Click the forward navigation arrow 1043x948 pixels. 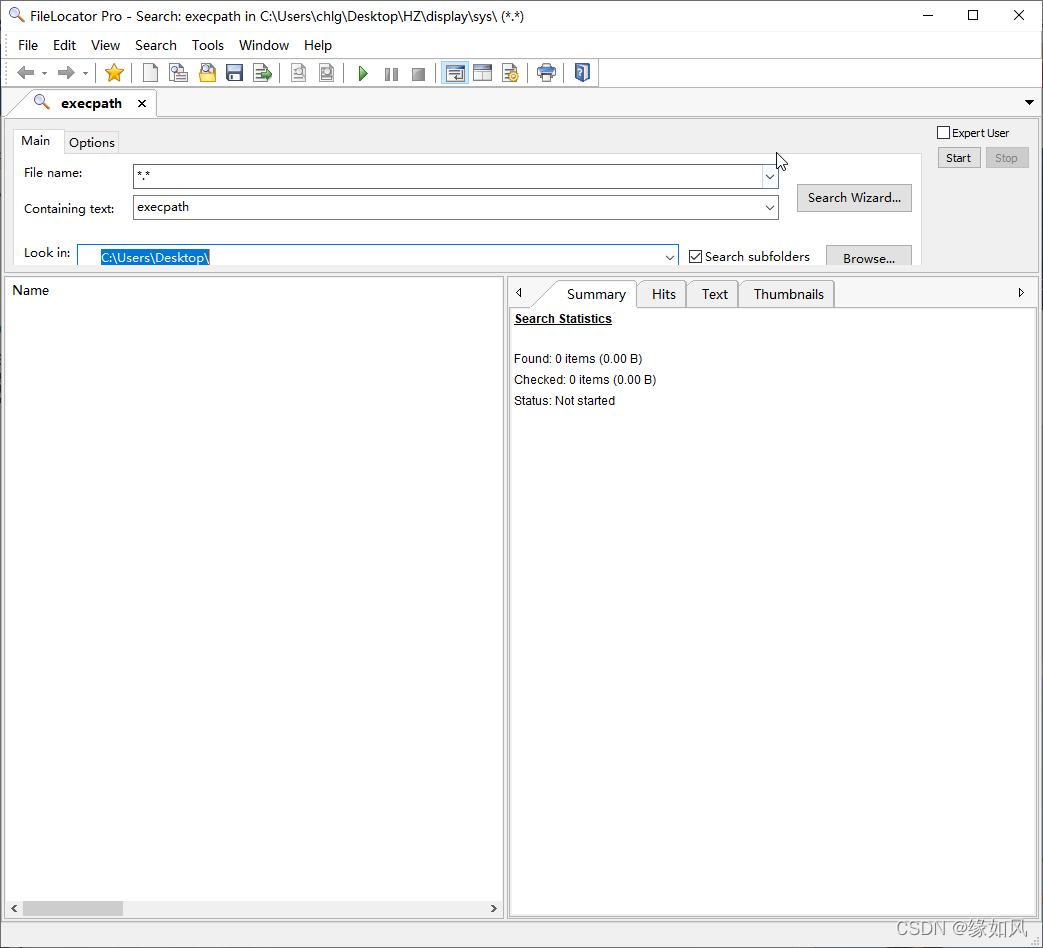pos(65,73)
